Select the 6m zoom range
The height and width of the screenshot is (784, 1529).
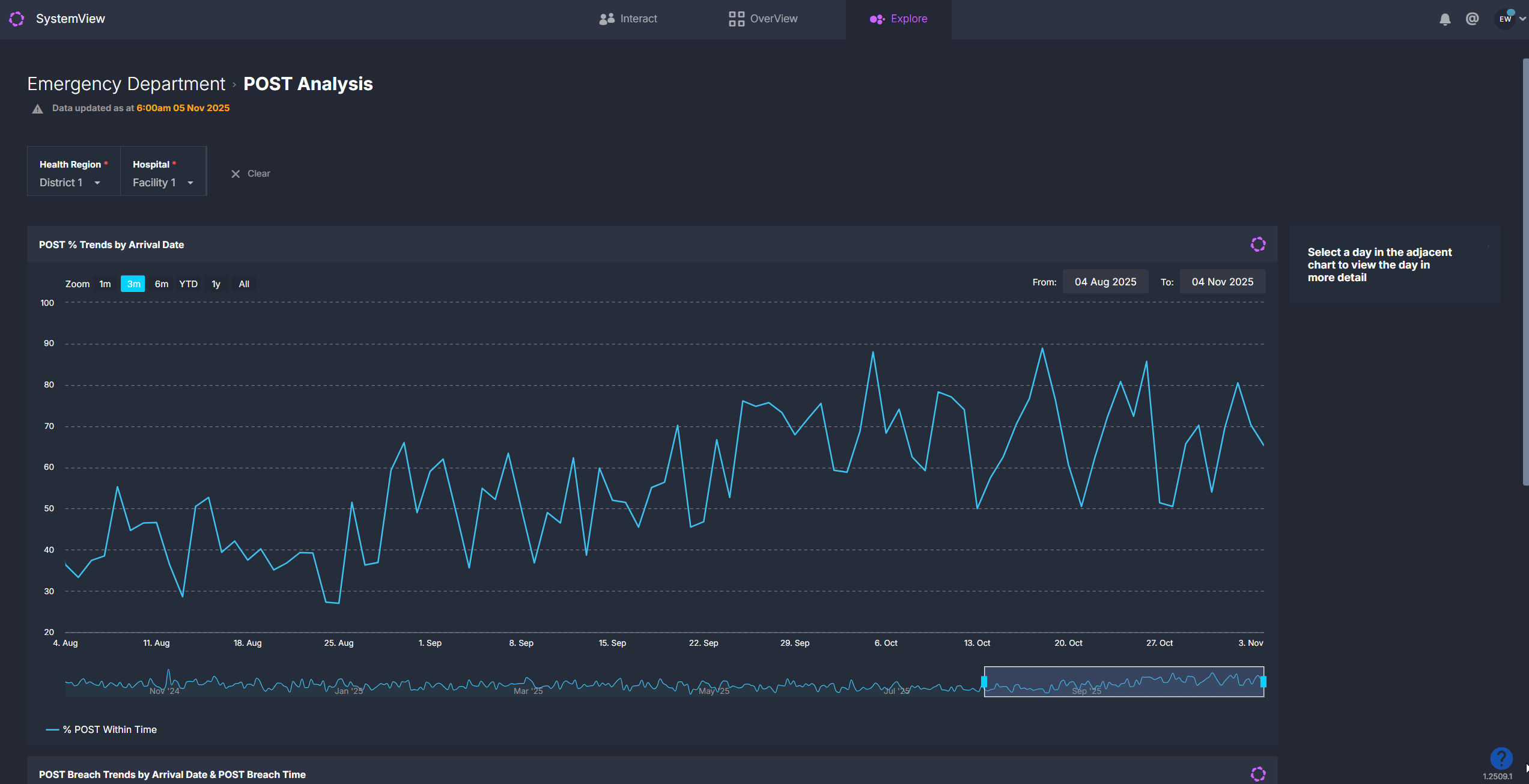[161, 284]
